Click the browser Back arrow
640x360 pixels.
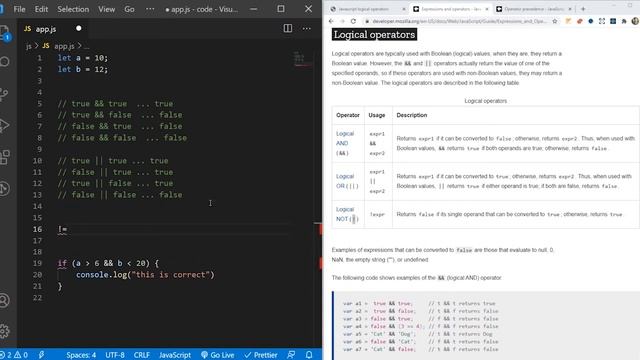331,21
